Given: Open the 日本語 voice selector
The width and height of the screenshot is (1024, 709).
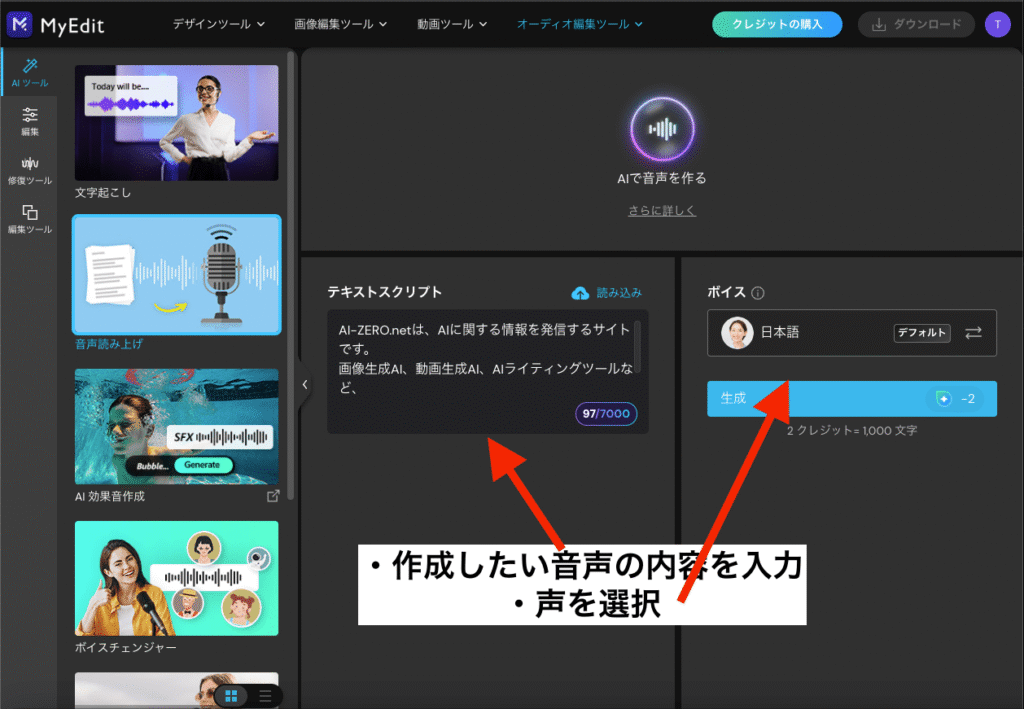Looking at the screenshot, I should 852,332.
